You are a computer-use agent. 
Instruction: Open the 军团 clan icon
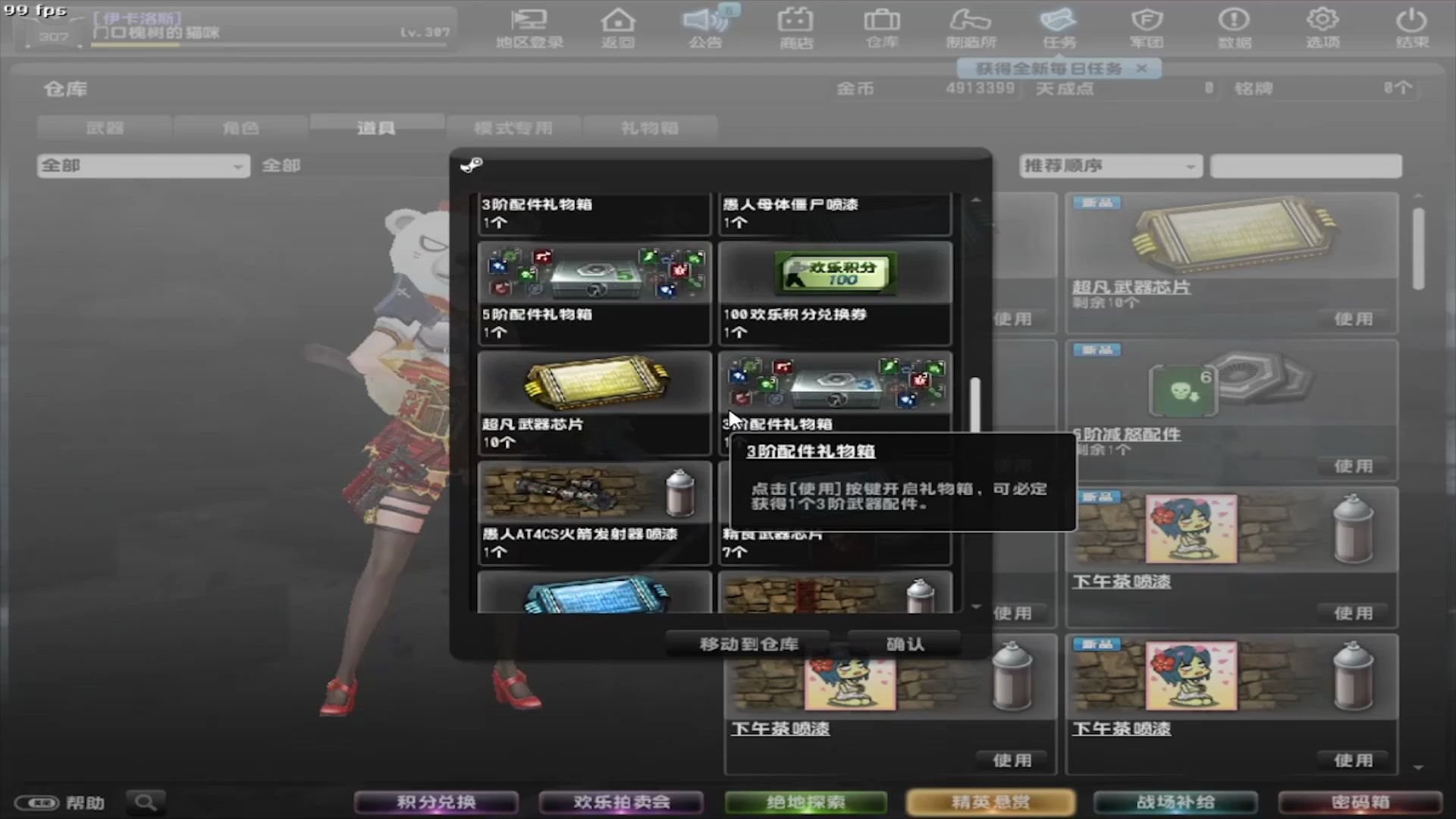click(1145, 27)
